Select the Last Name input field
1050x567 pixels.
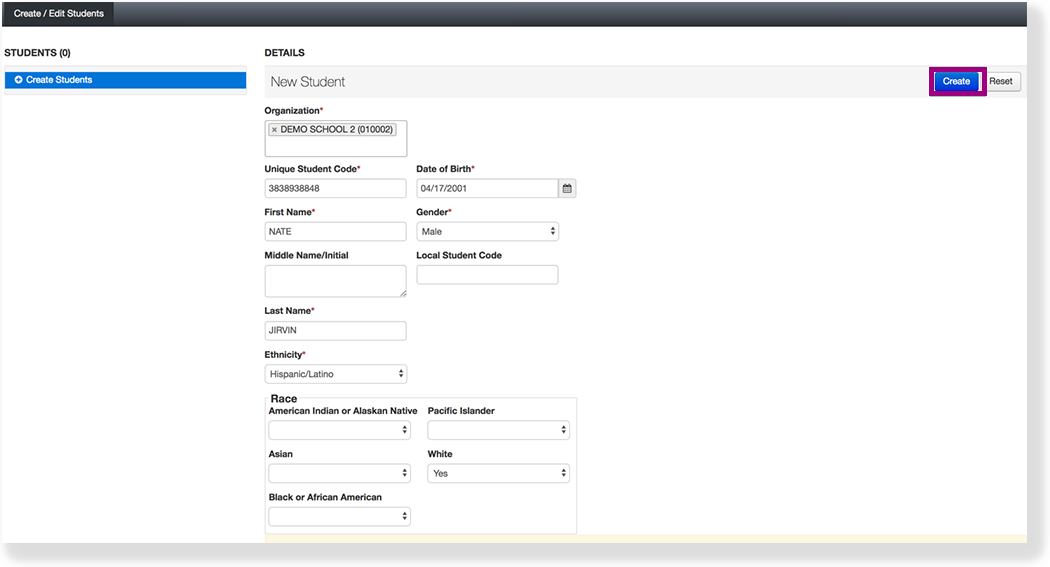335,331
